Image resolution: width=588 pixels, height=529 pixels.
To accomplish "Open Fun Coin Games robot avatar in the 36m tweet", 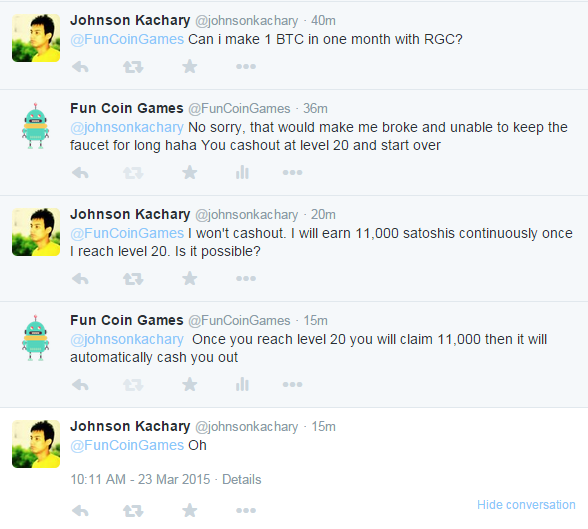I will [36, 126].
